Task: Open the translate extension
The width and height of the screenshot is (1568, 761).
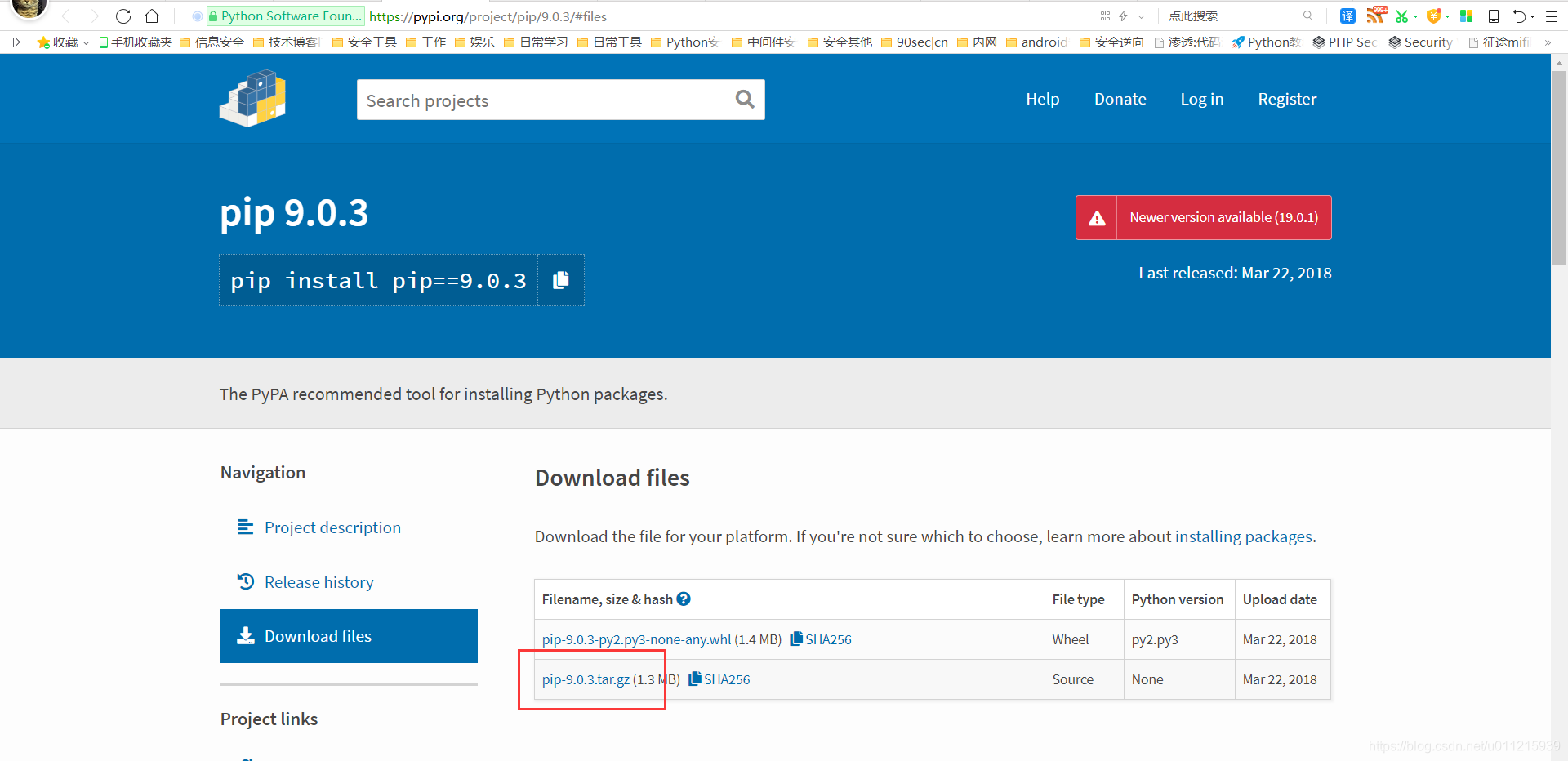Action: click(1347, 16)
